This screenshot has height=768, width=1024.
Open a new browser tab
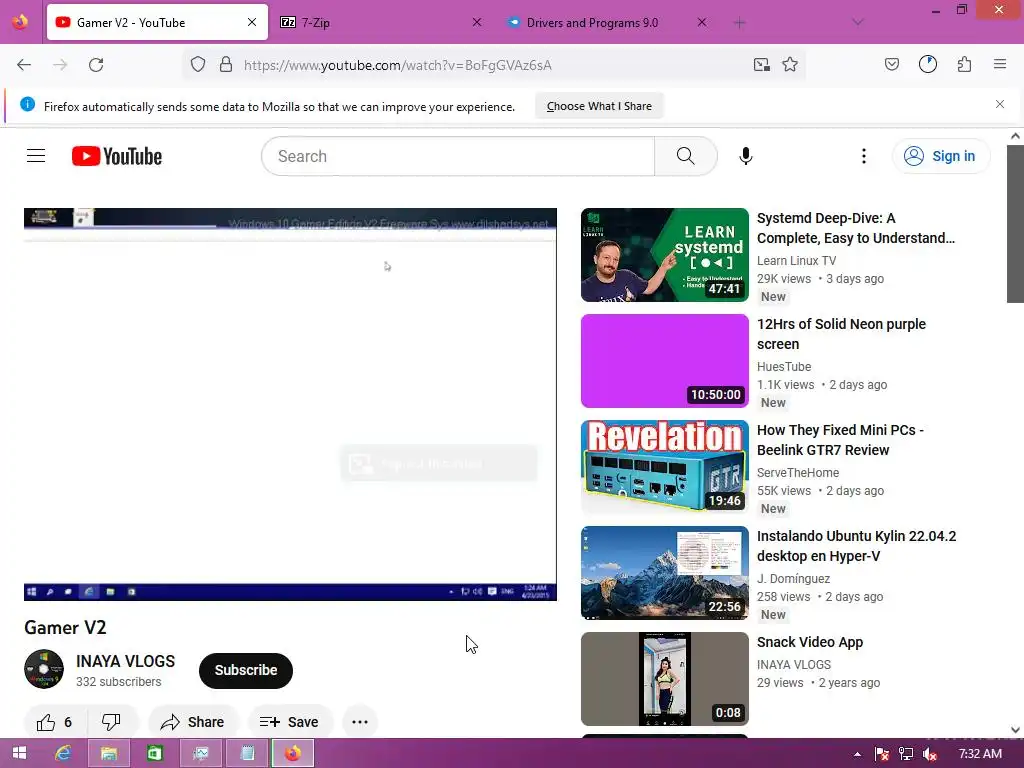[x=739, y=23]
